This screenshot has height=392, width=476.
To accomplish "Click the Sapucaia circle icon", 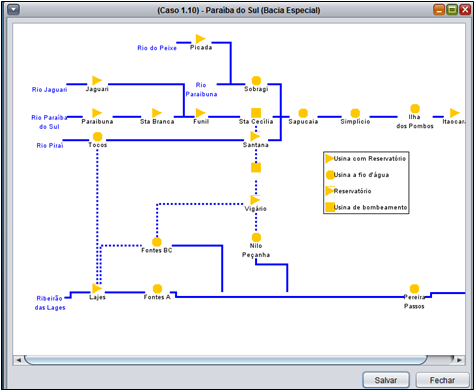I will [303, 113].
